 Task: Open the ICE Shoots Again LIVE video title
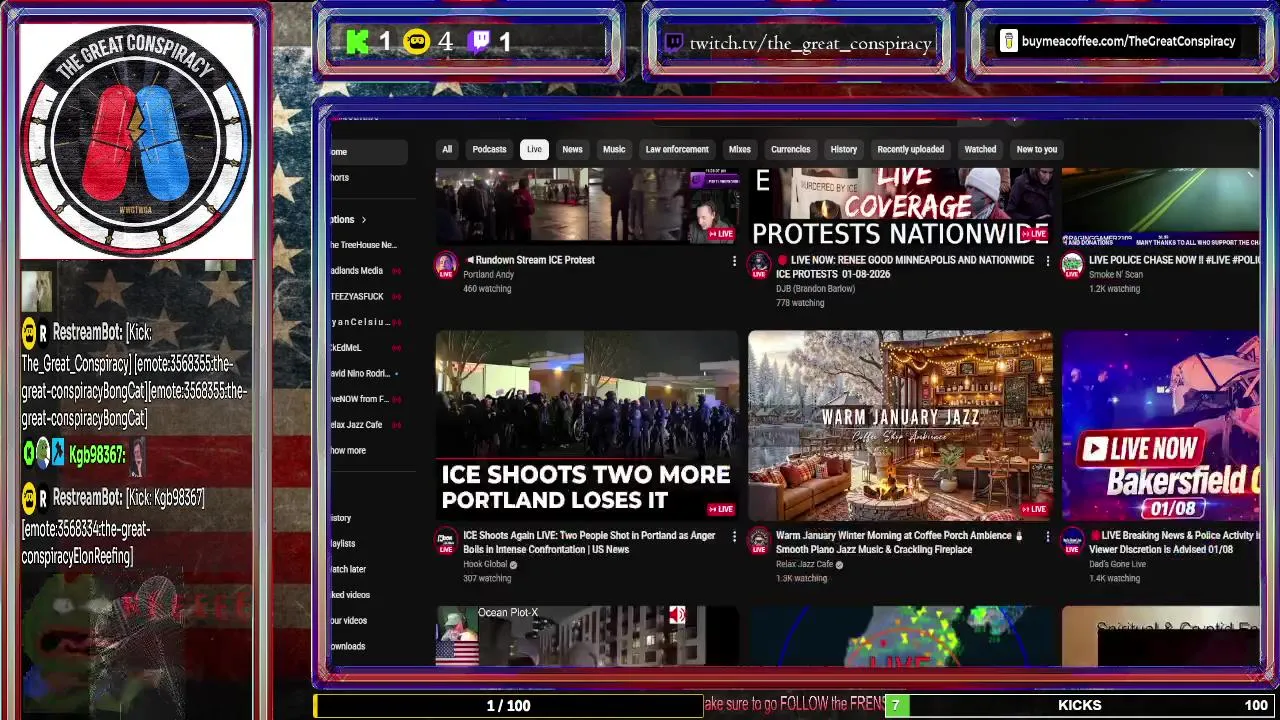(x=589, y=542)
